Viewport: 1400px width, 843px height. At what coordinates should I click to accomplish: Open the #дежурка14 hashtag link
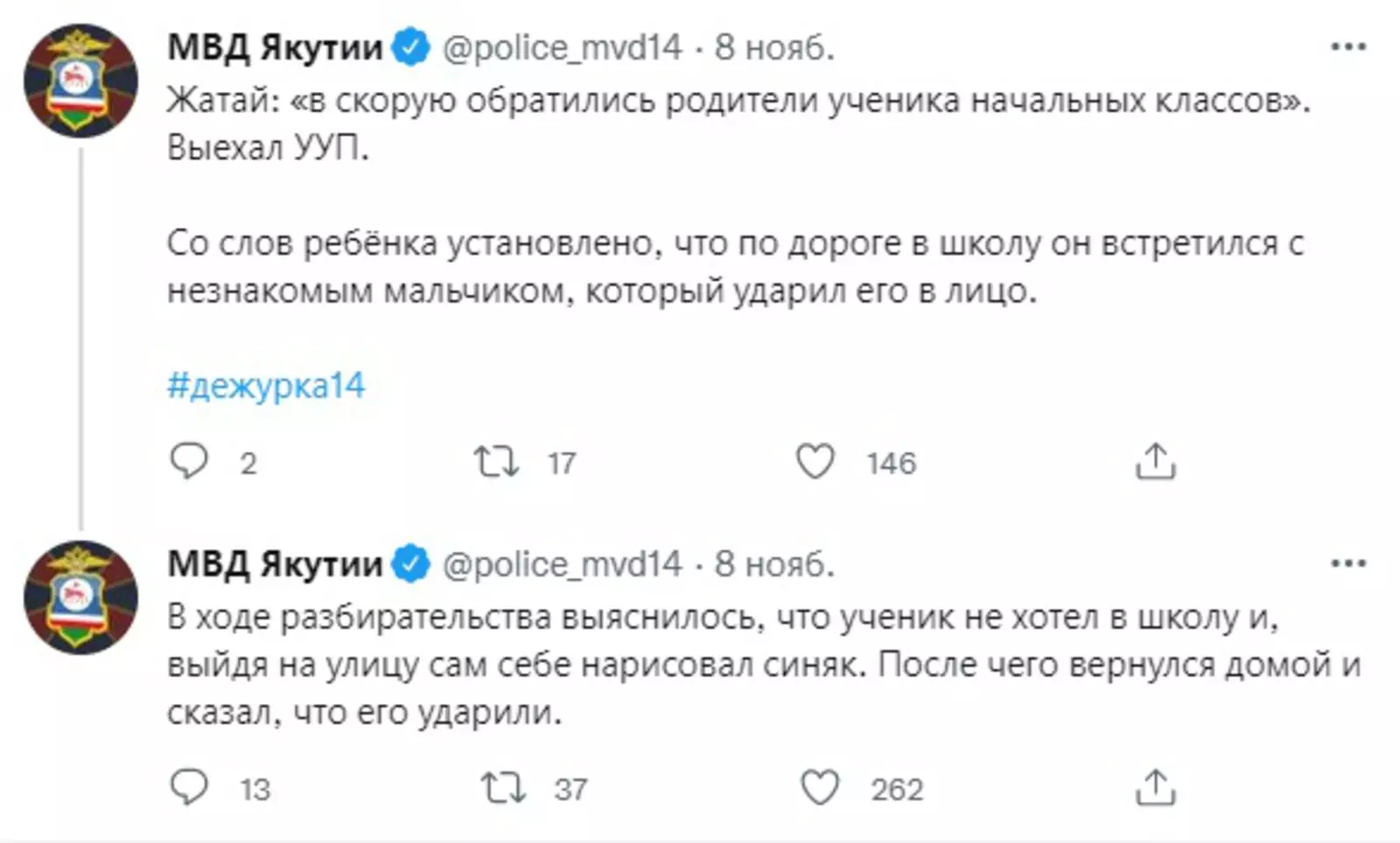pos(266,386)
